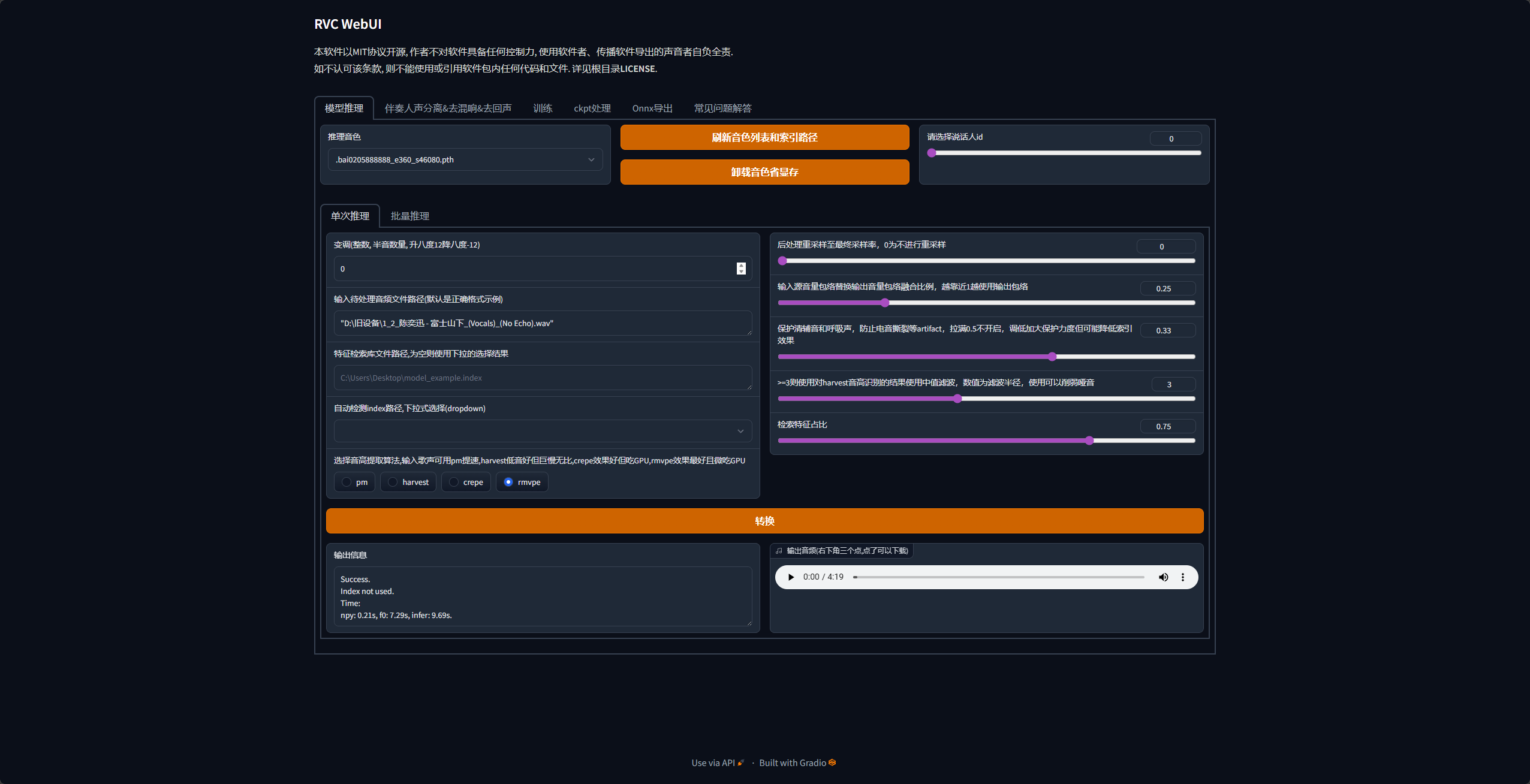Click the audio file path input field
The width and height of the screenshot is (1530, 784).
coord(542,323)
